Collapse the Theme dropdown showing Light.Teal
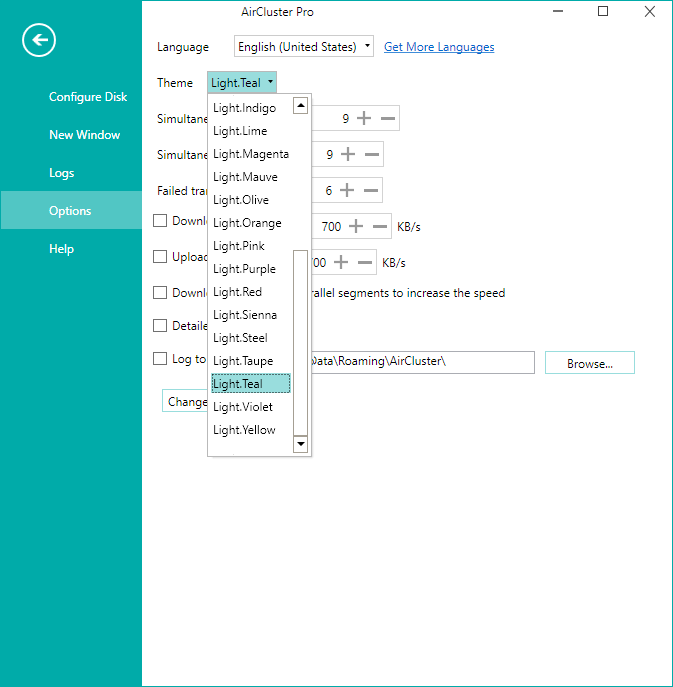 pos(242,82)
